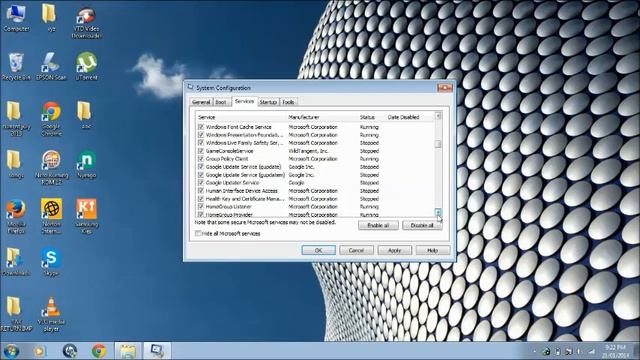This screenshot has width=640, height=360.
Task: Switch to the Startup tab
Action: 268,102
